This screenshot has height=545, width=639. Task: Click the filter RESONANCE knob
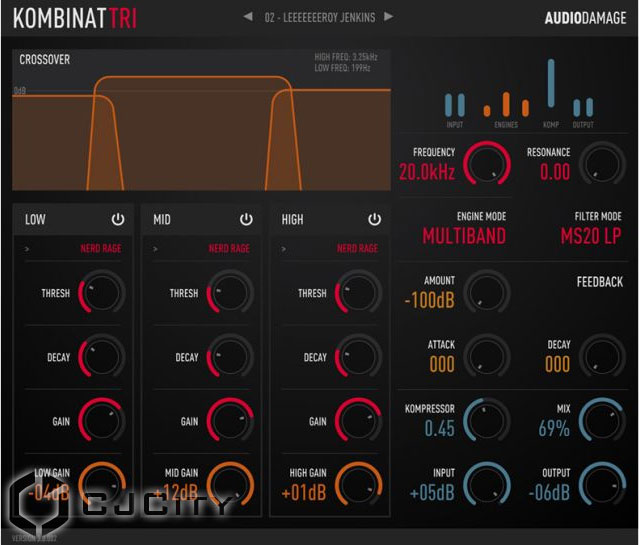pyautogui.click(x=602, y=164)
